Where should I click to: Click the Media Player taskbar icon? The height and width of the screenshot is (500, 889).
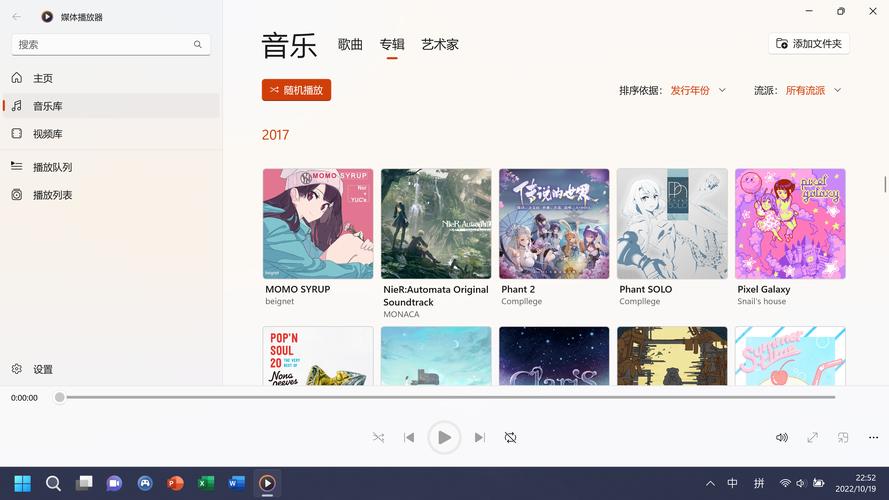[x=267, y=483]
